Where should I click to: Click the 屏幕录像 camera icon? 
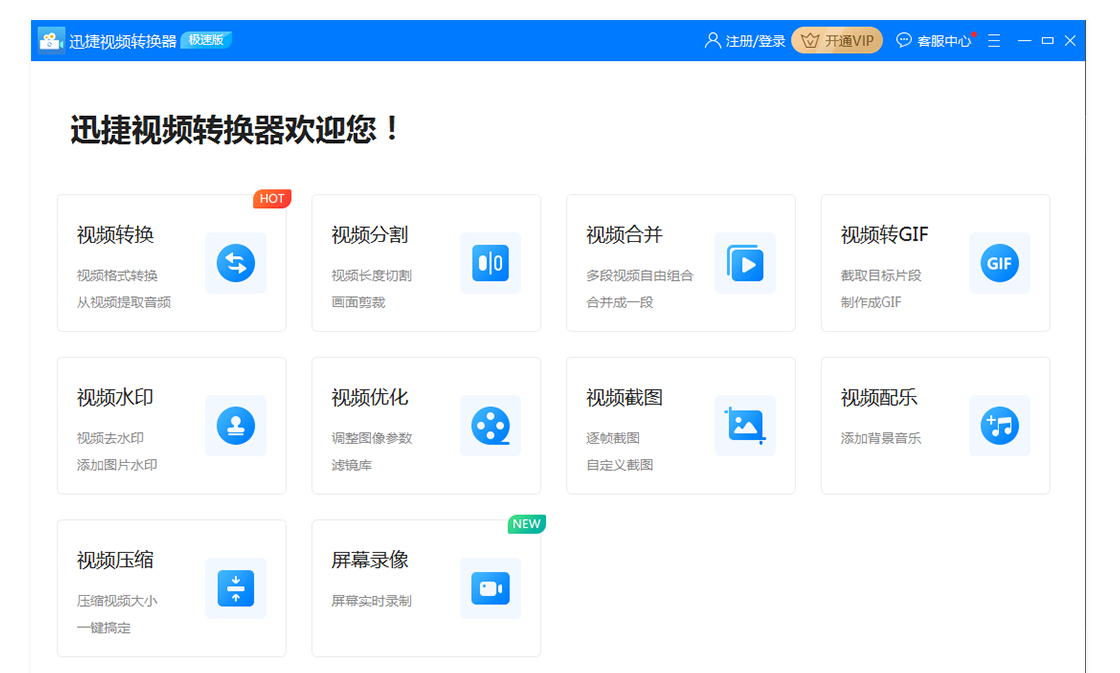[x=490, y=588]
